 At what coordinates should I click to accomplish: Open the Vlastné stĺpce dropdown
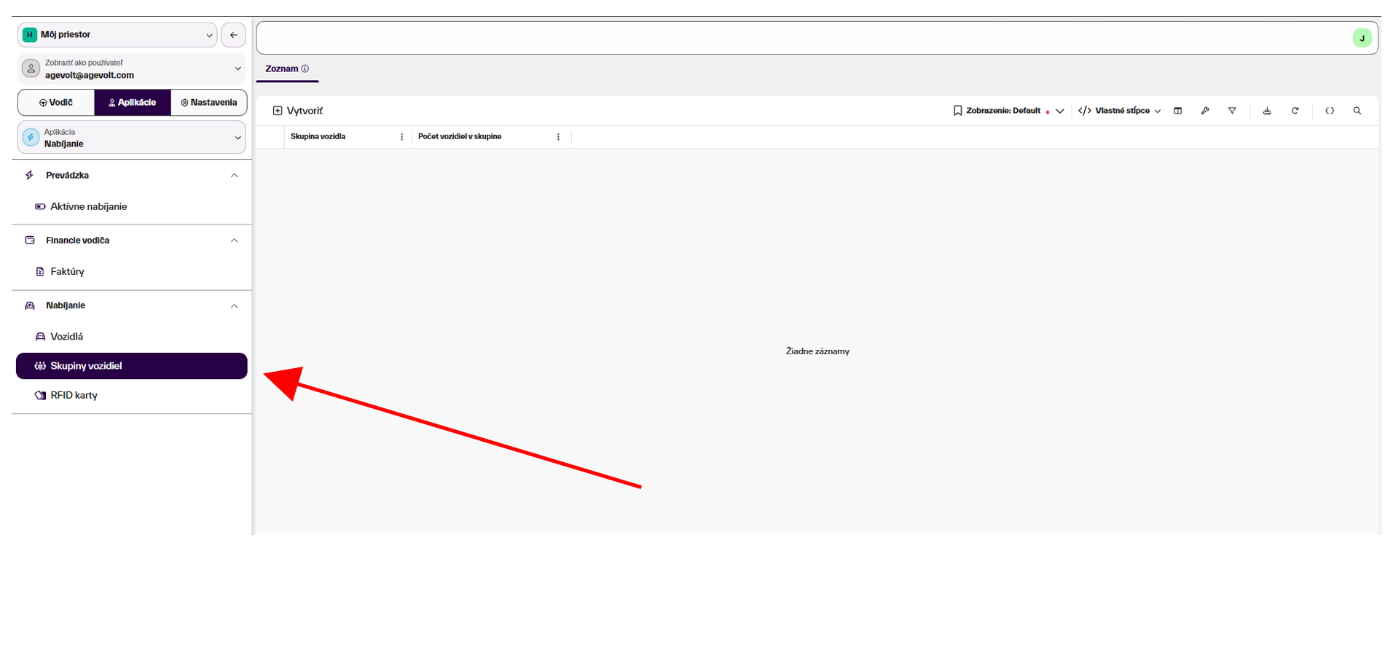(x=1120, y=111)
